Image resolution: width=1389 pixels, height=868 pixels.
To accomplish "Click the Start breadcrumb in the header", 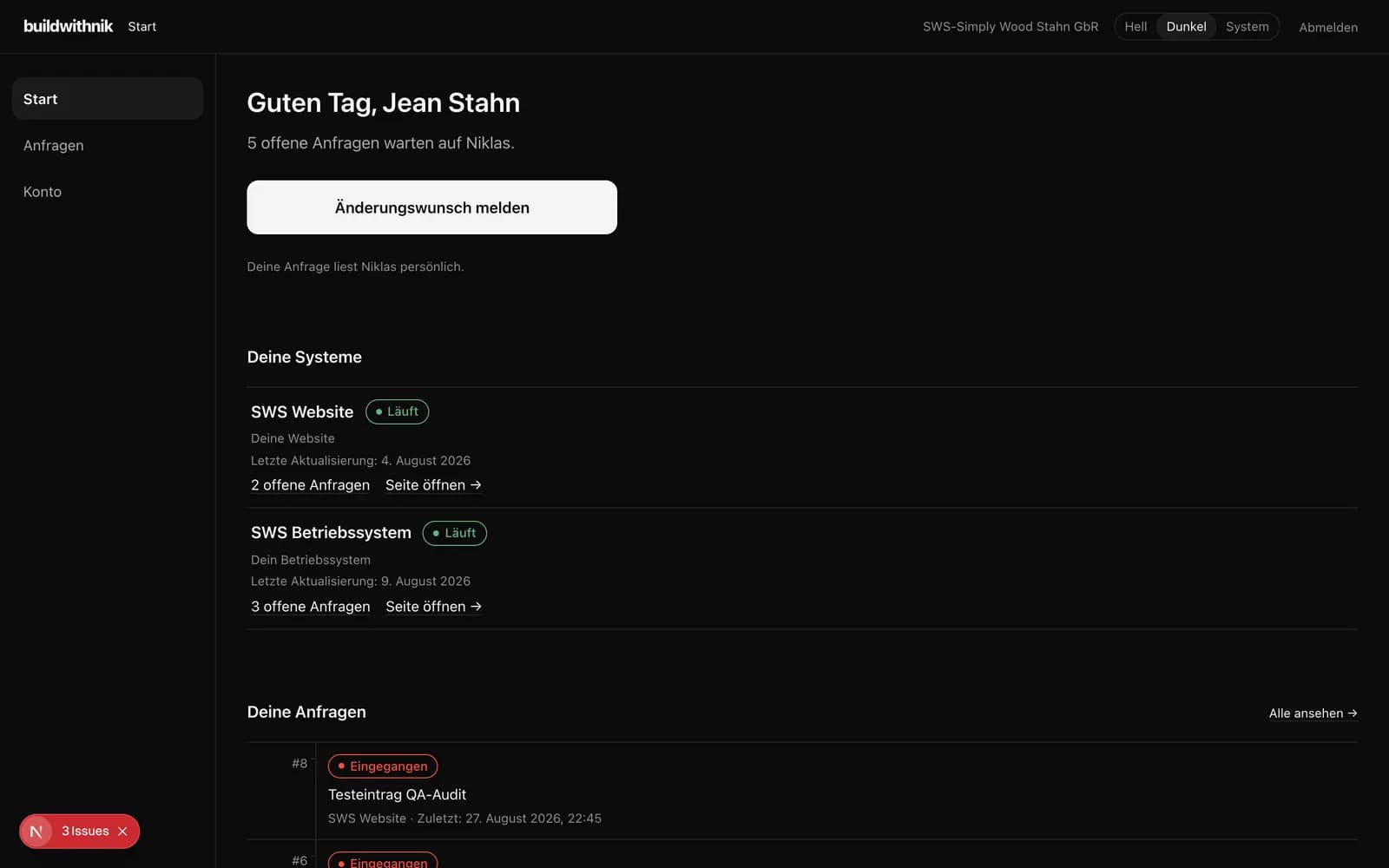I will click(142, 27).
